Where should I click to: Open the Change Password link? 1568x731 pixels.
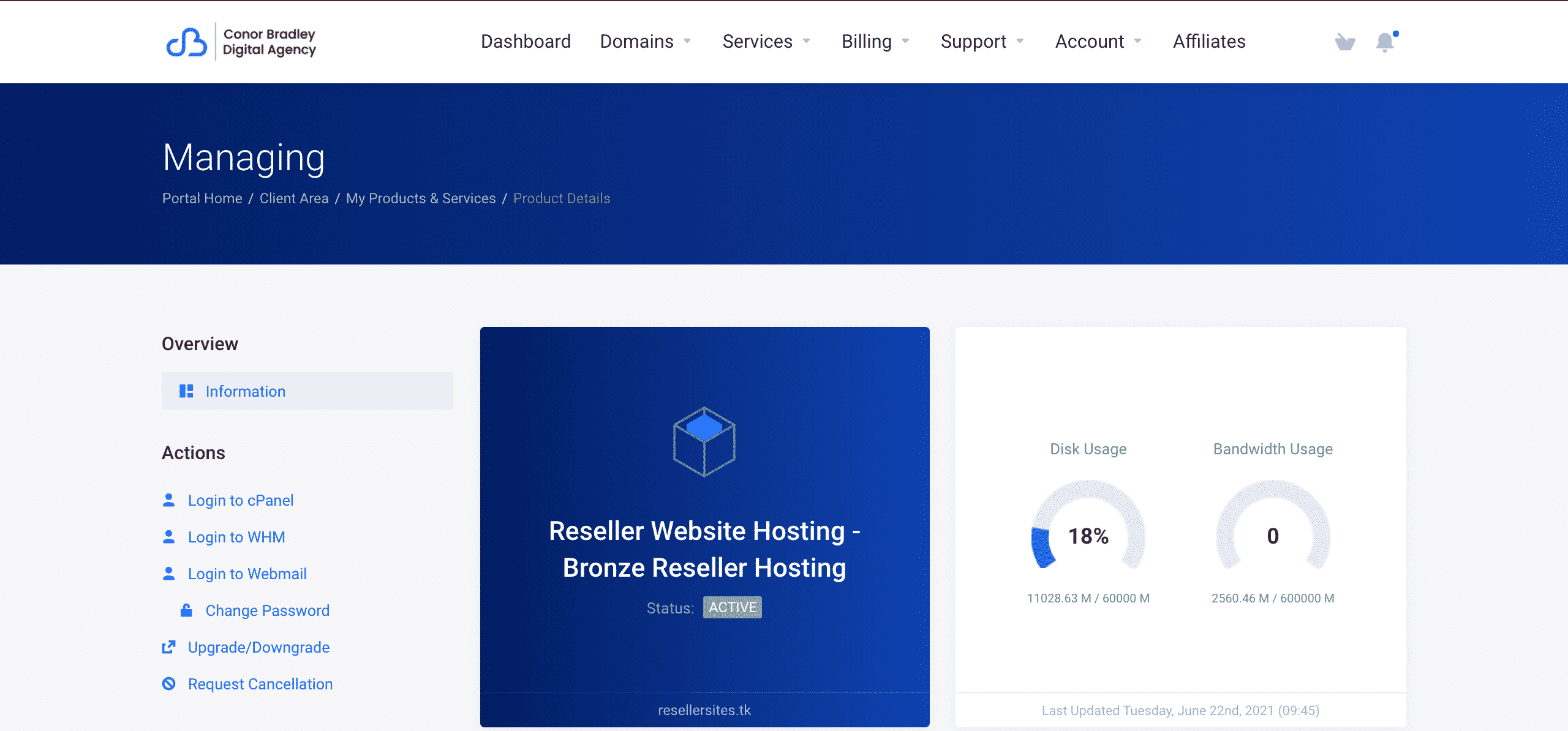[268, 610]
